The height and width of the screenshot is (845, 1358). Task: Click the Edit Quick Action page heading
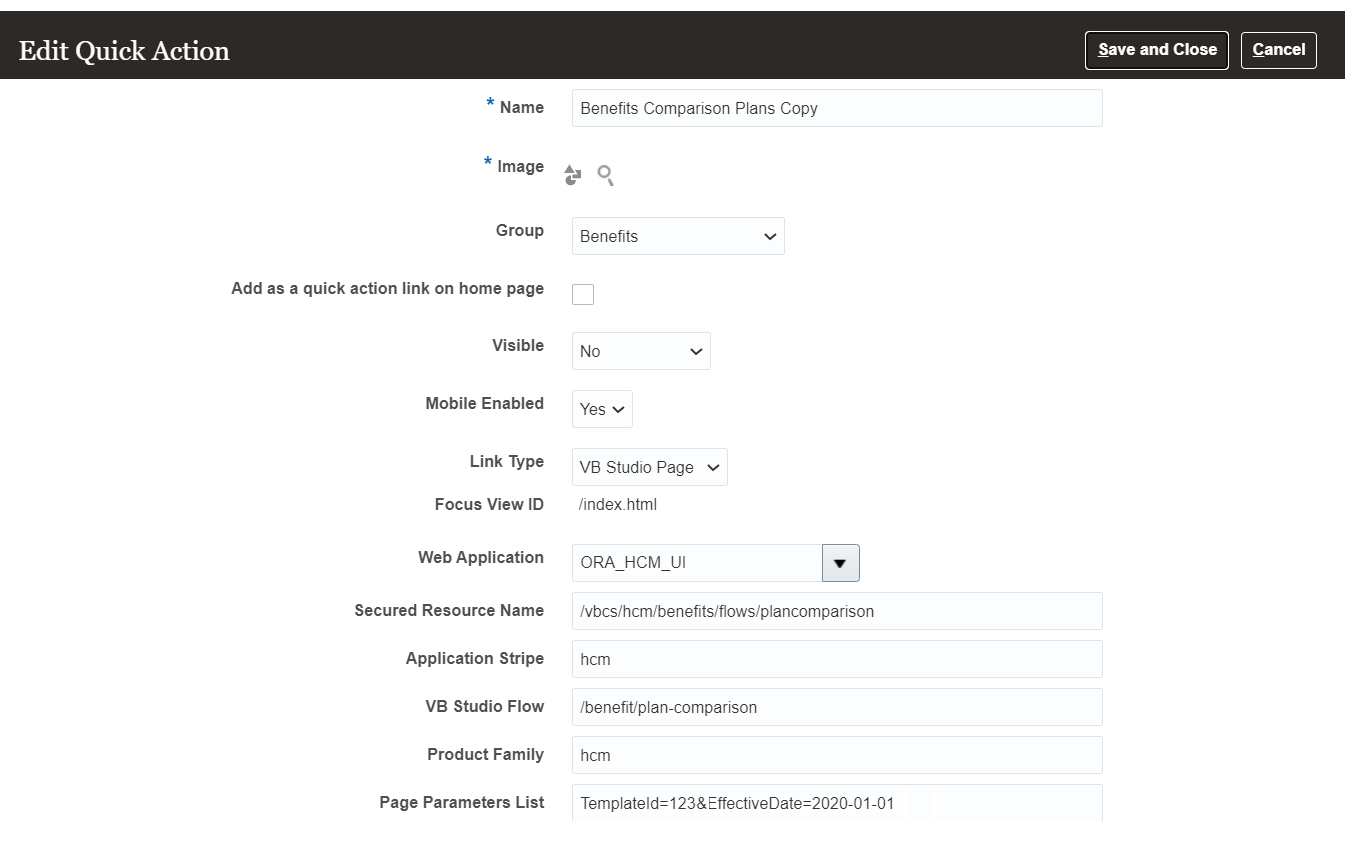click(124, 51)
